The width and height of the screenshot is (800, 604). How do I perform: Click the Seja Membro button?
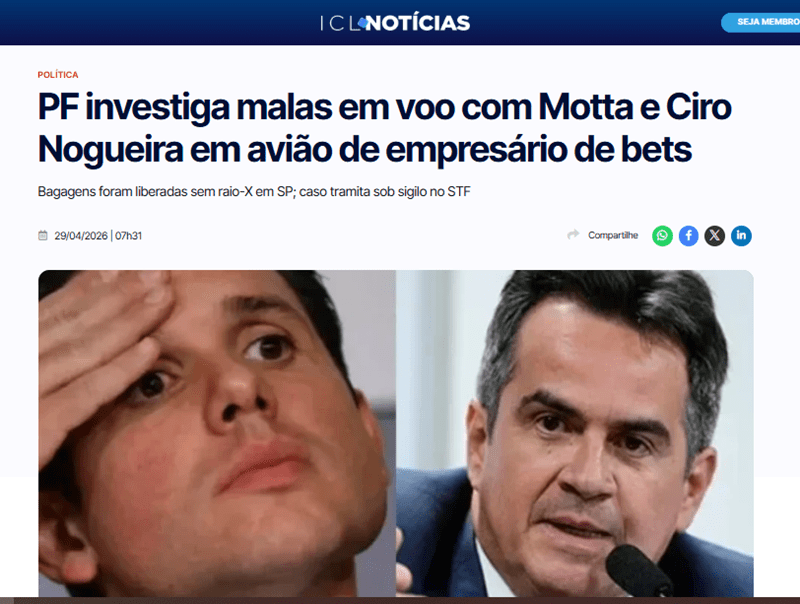pos(761,22)
